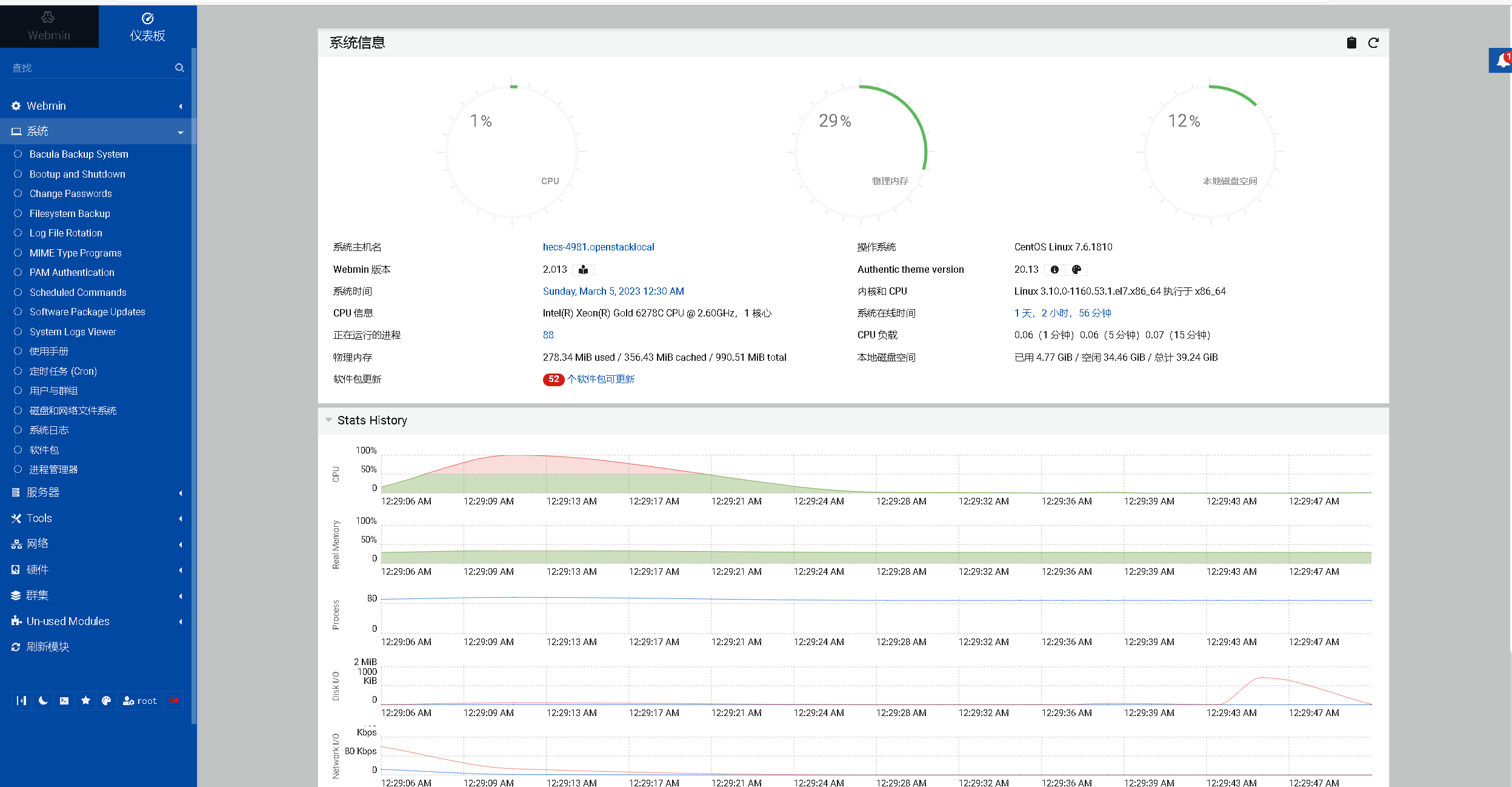Toggle sidebar collapse button in footer

22,700
